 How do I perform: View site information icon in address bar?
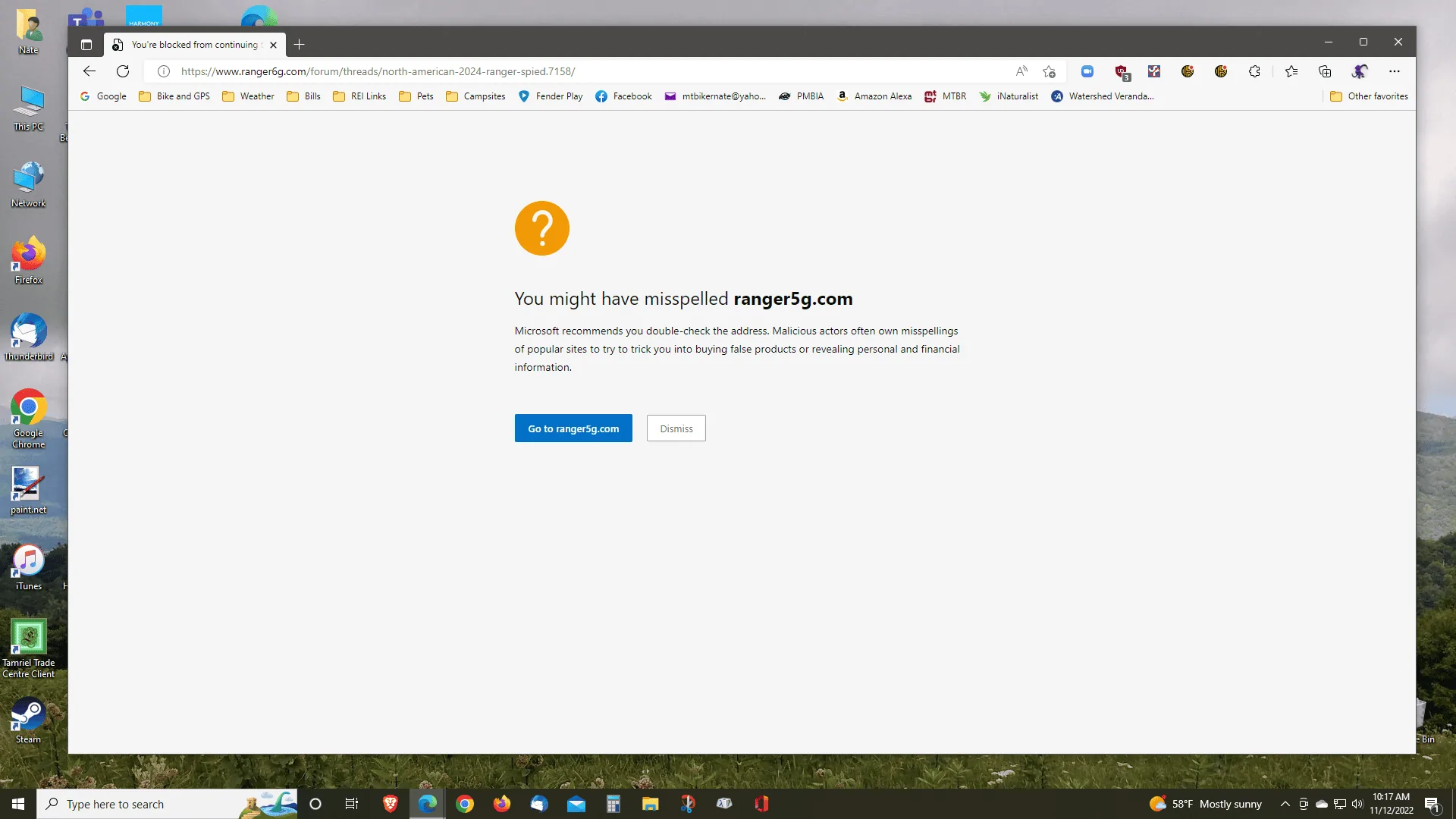[x=163, y=71]
